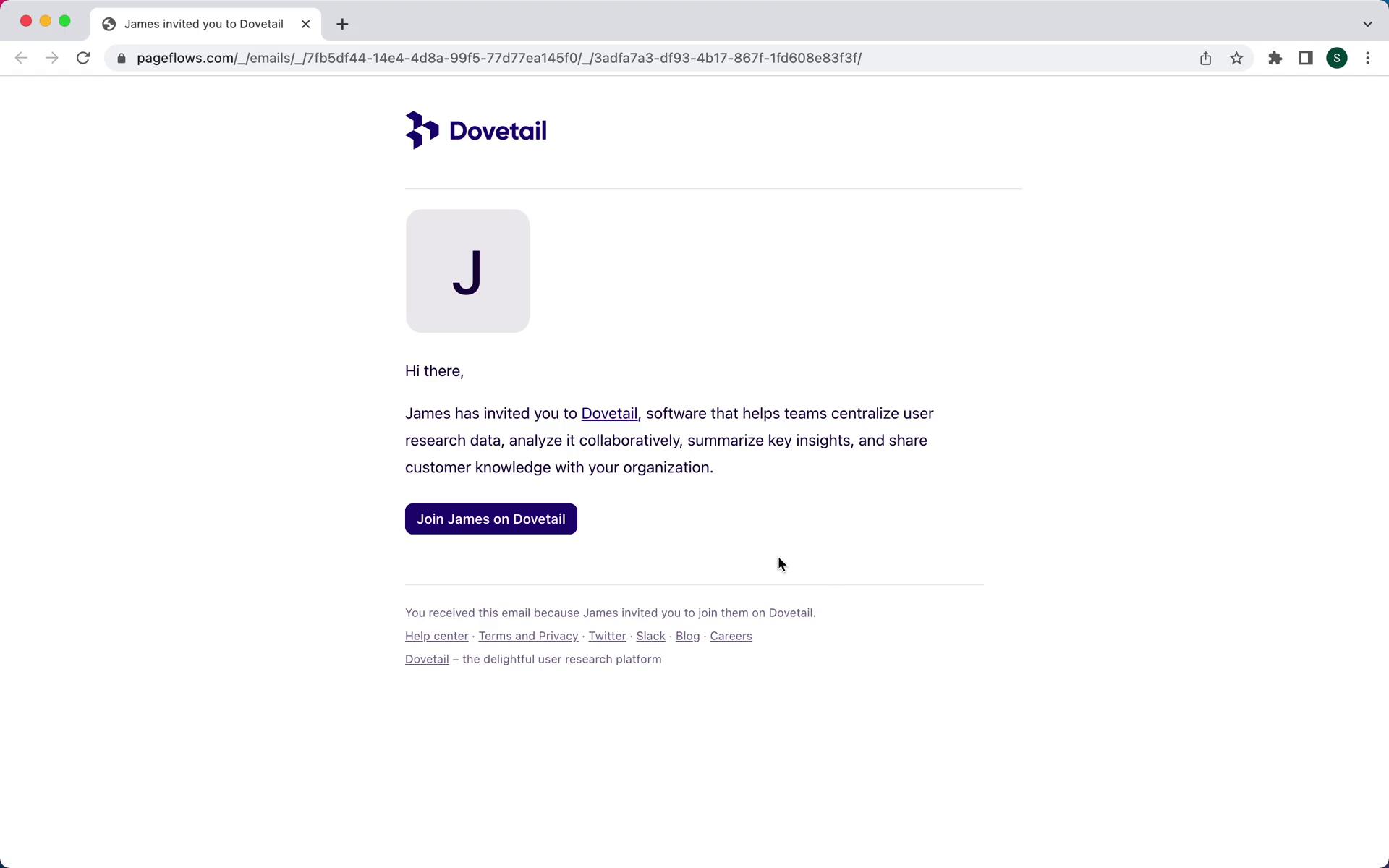Image resolution: width=1389 pixels, height=868 pixels.
Task: Click the Twitter footer link
Action: click(608, 635)
